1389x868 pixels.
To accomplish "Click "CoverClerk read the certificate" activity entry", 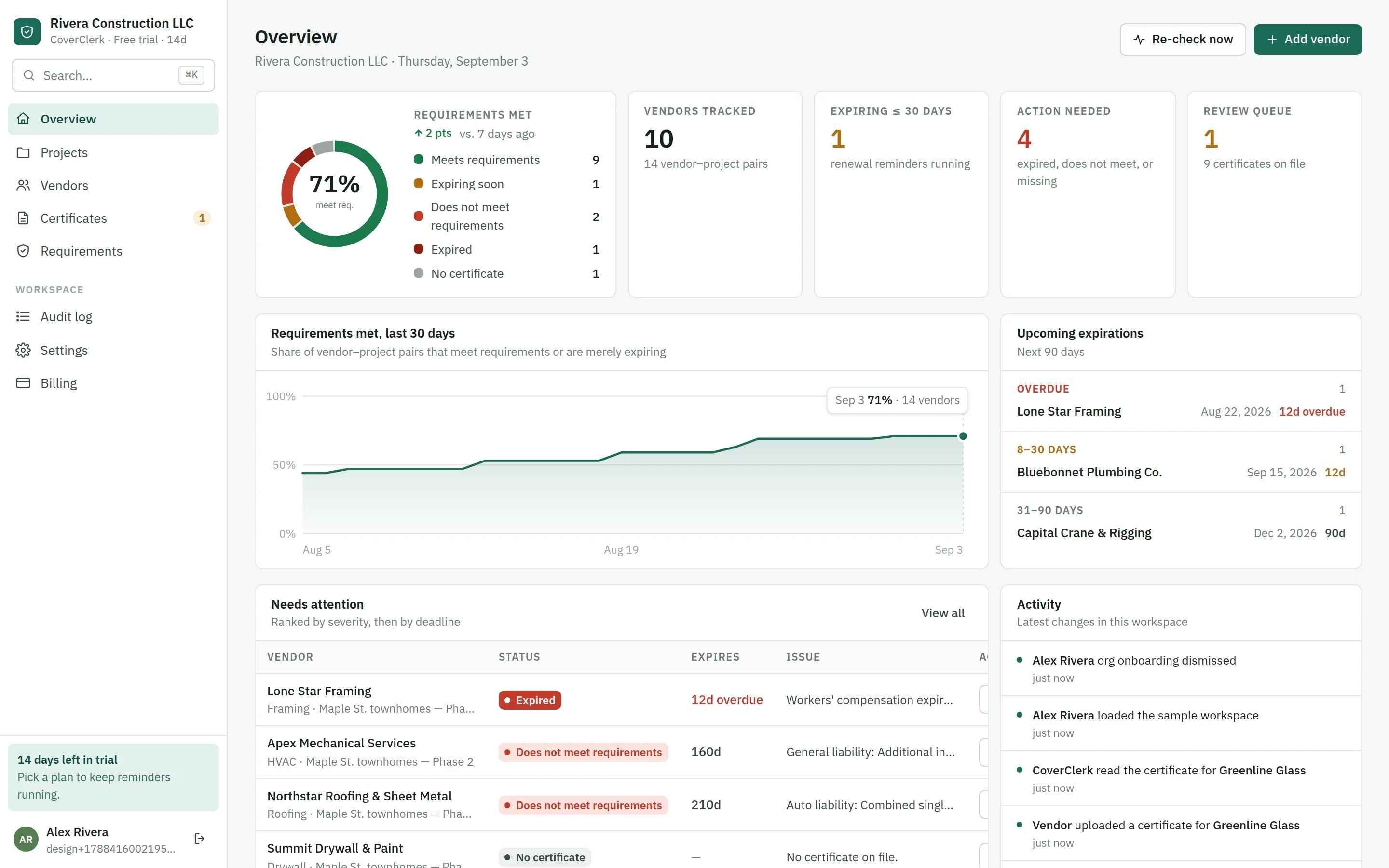I will point(1181,778).
